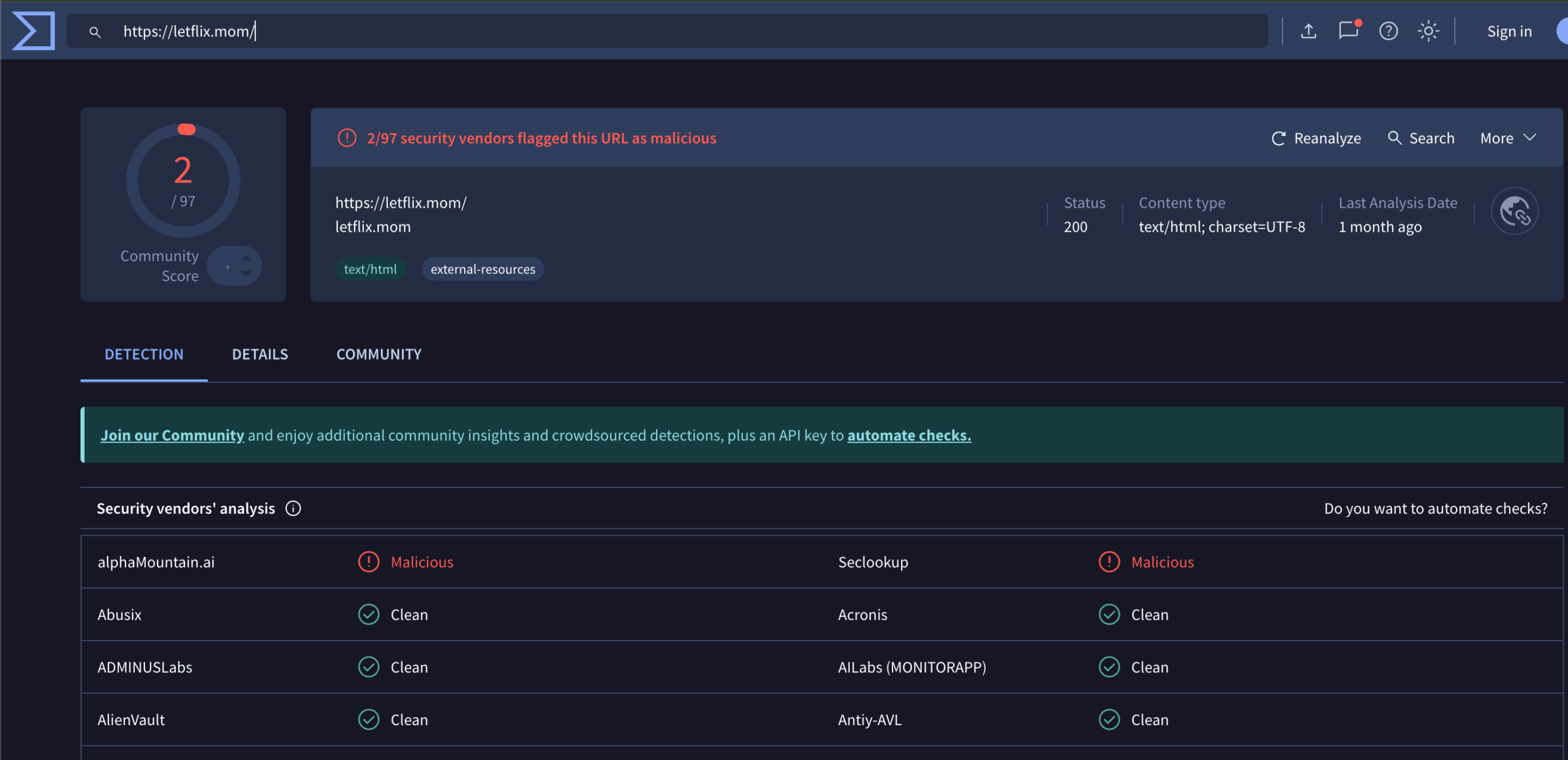Click the letflix.mom domain text

click(x=373, y=227)
